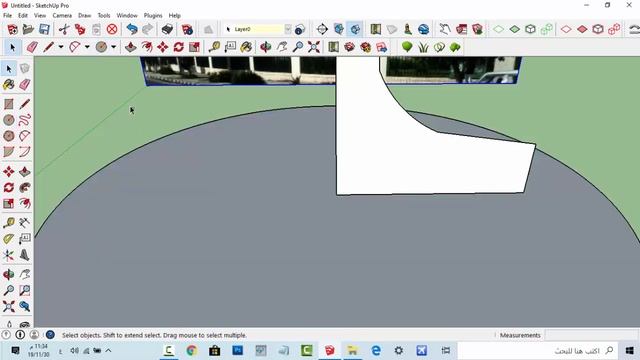Click the Windows search box in taskbar
The height and width of the screenshot is (360, 640).
click(539, 350)
